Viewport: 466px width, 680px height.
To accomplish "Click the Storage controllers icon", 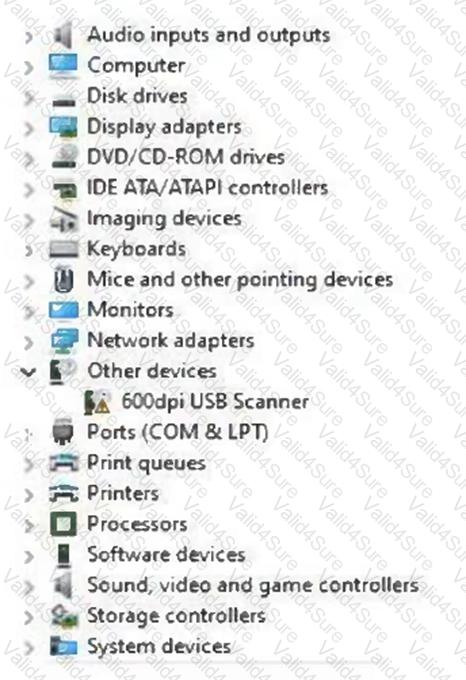I will pos(64,616).
